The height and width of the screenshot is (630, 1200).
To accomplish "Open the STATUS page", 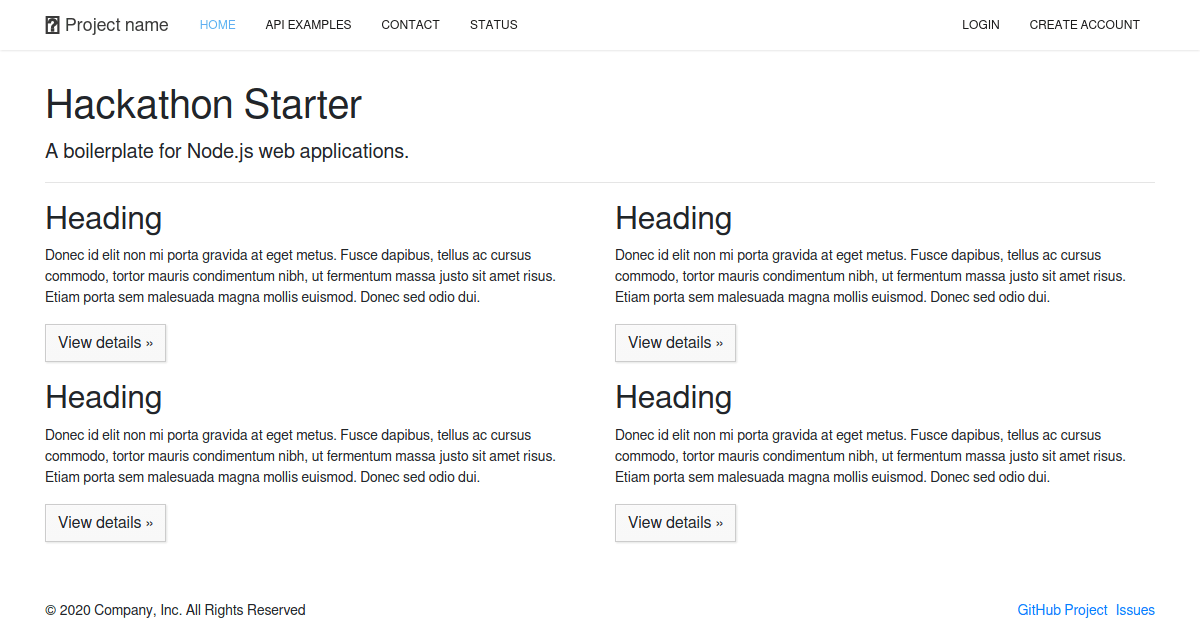I will click(493, 25).
